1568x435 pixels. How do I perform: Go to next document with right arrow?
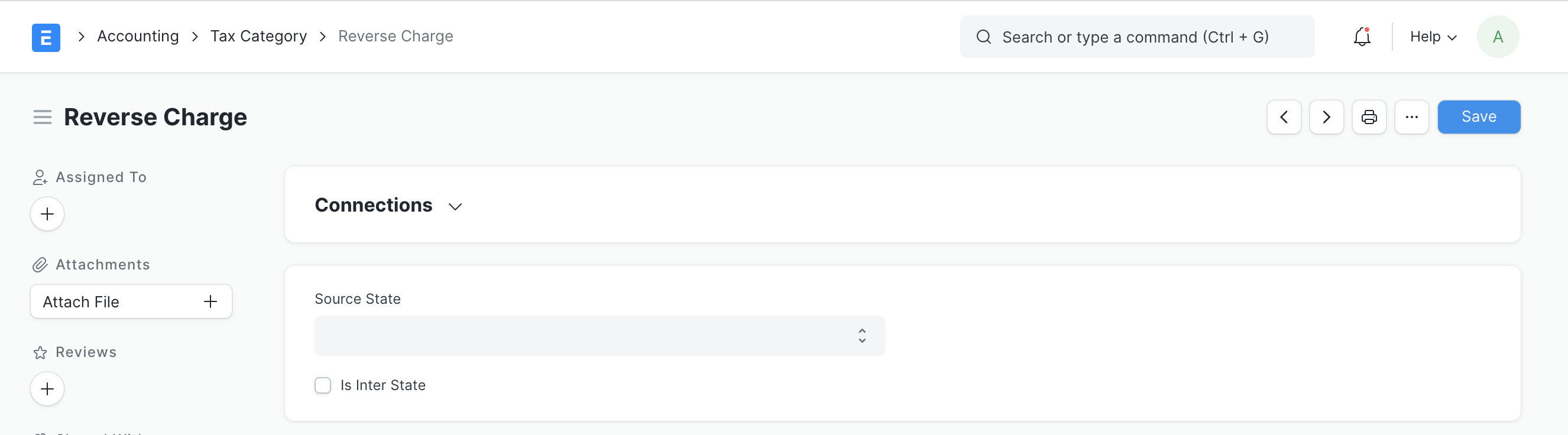[x=1326, y=117]
